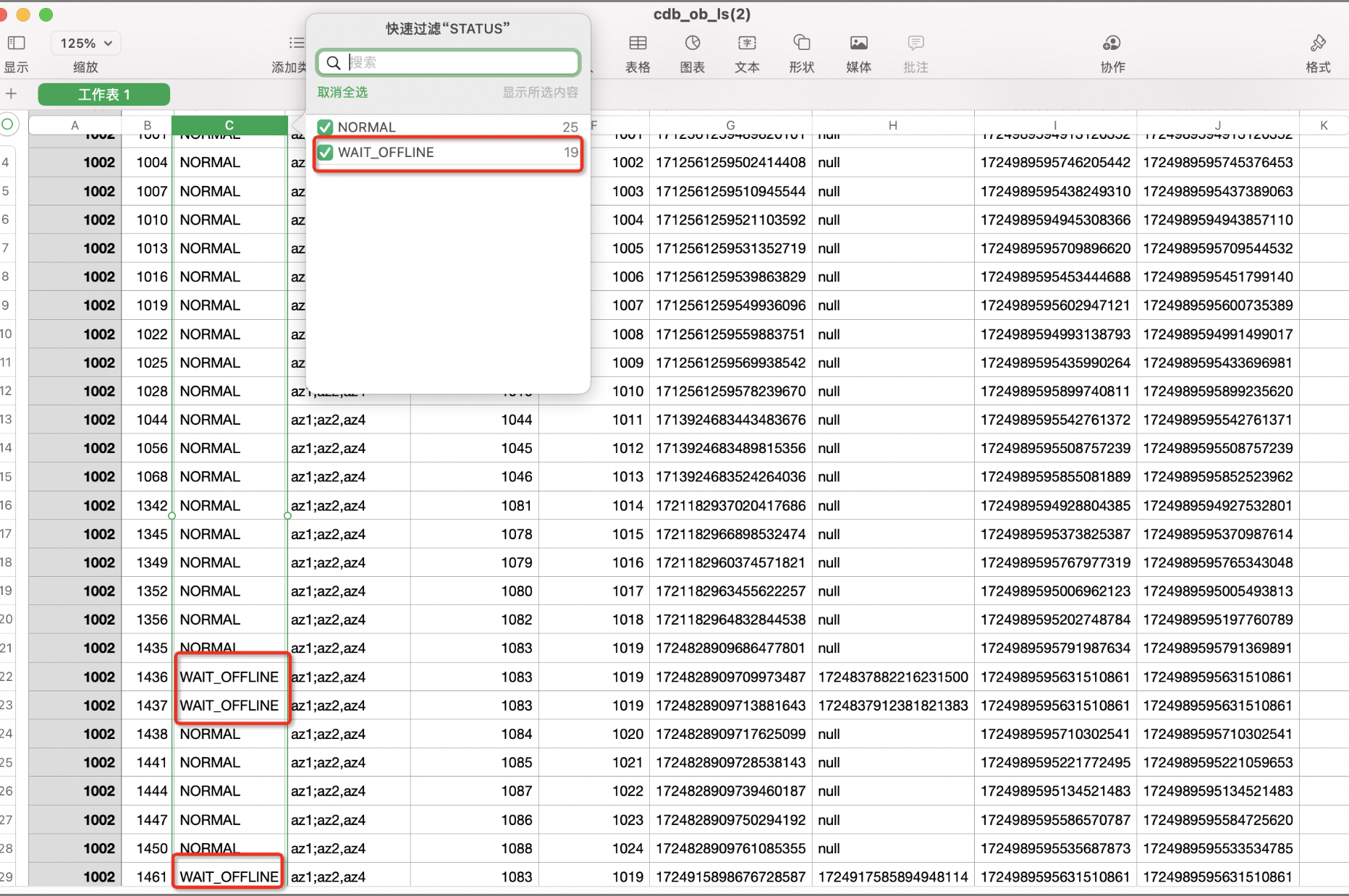
Task: Select cell WAIT_OFFLINE in row 1436
Action: 229,677
